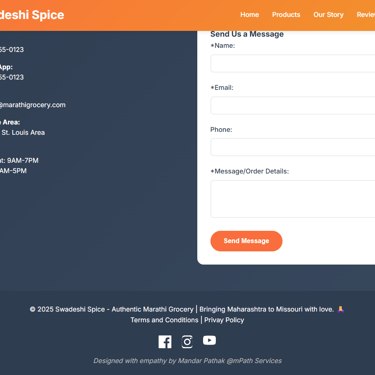Click the '*Email:' field label

[x=222, y=88]
